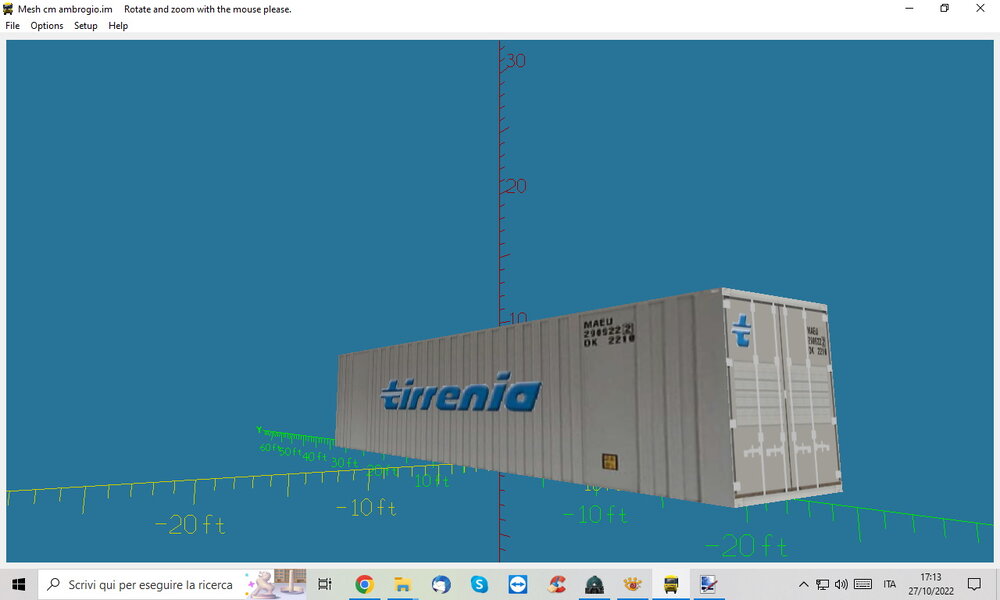The width and height of the screenshot is (1000, 600).
Task: Click the '30' label on the vertical axis
Action: (x=515, y=61)
